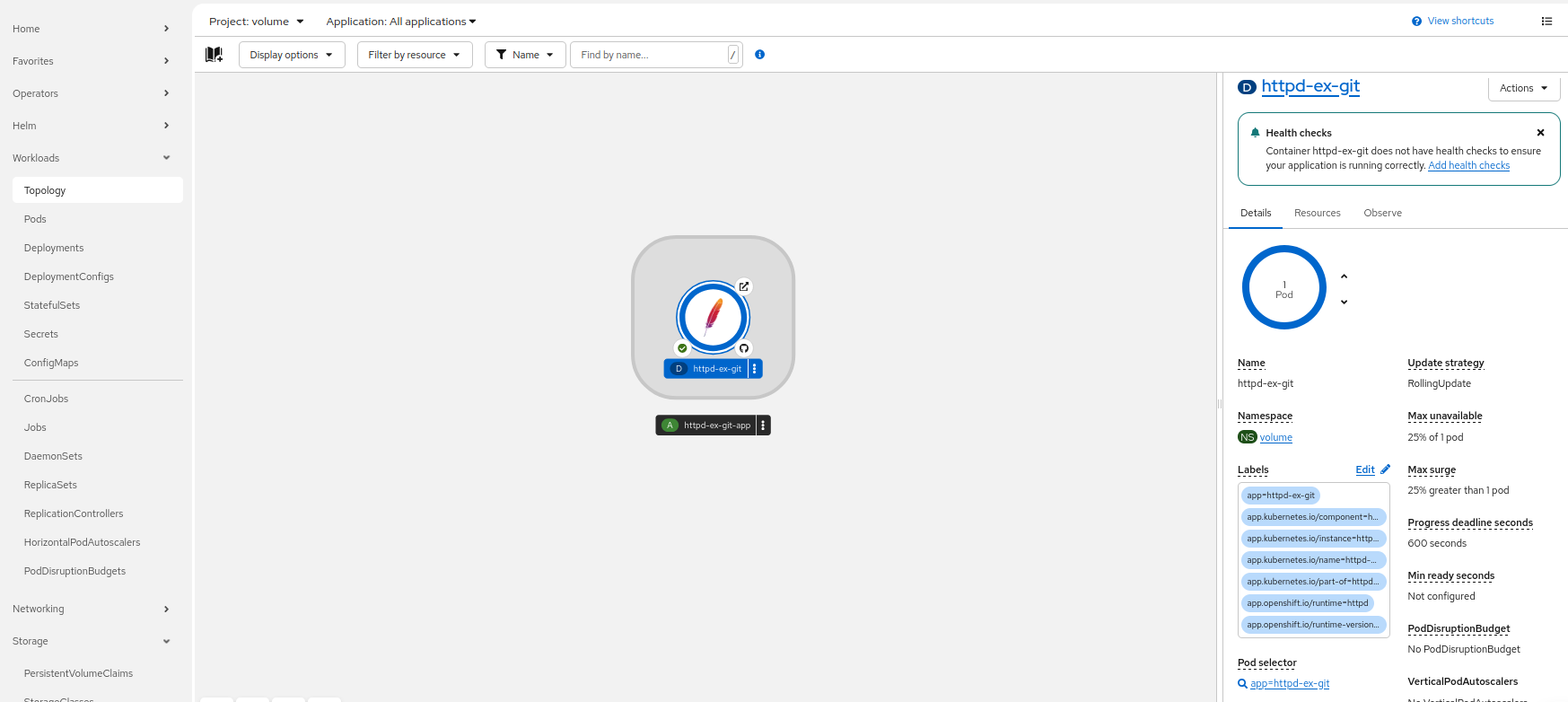Click the A application badge on httpd-ex-git-app
1568x702 pixels.
point(670,426)
